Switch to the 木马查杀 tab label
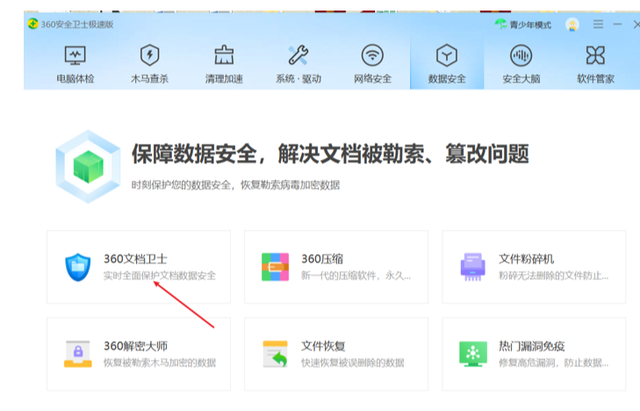The image size is (640, 411). click(x=149, y=79)
